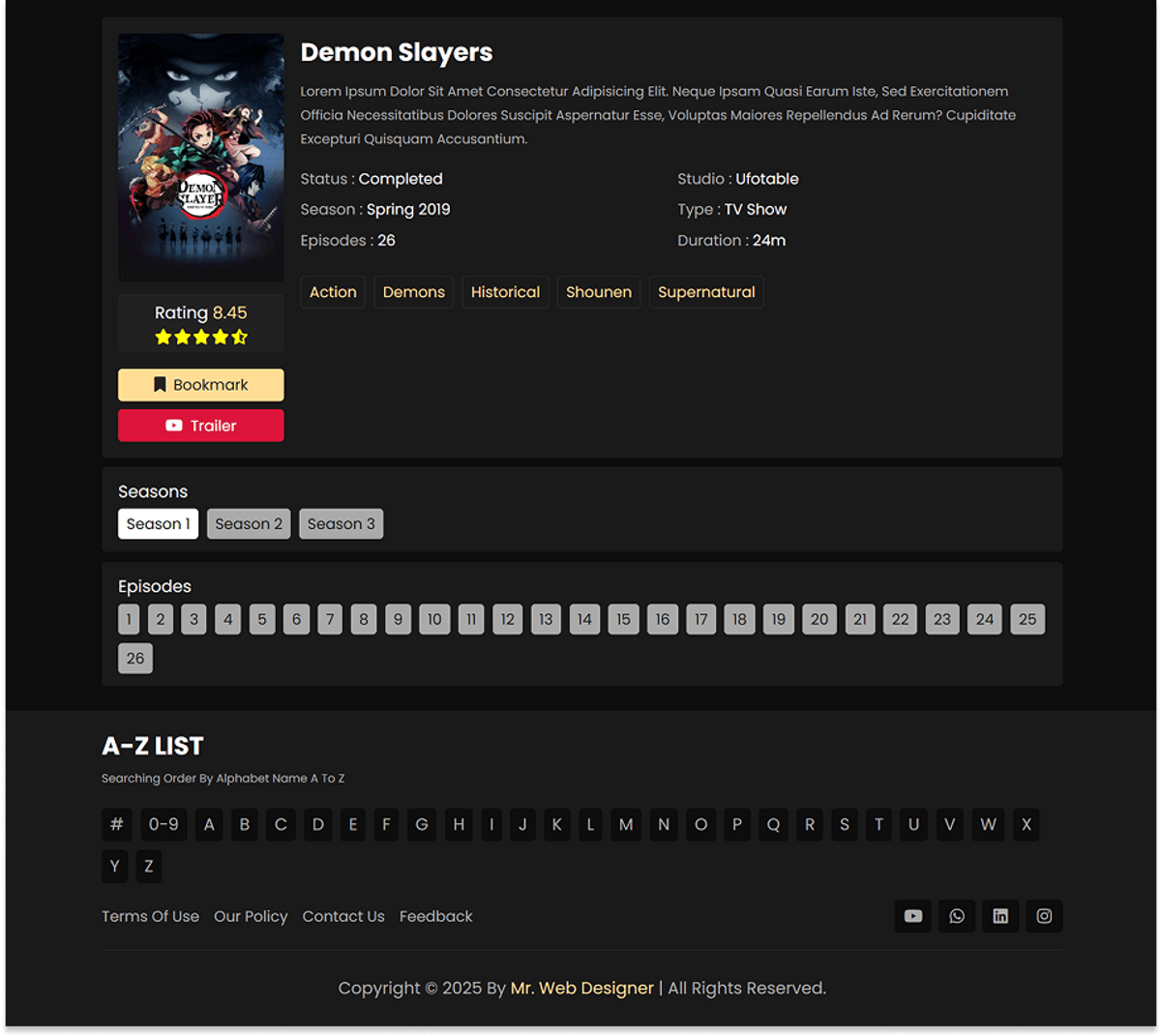This screenshot has height=1036, width=1161.
Task: Click the Rating 8.45 text
Action: tap(201, 312)
